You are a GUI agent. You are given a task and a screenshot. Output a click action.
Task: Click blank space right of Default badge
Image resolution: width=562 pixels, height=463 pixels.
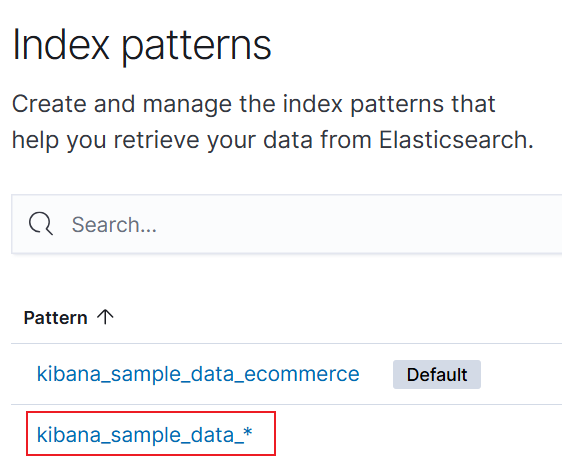pos(521,374)
